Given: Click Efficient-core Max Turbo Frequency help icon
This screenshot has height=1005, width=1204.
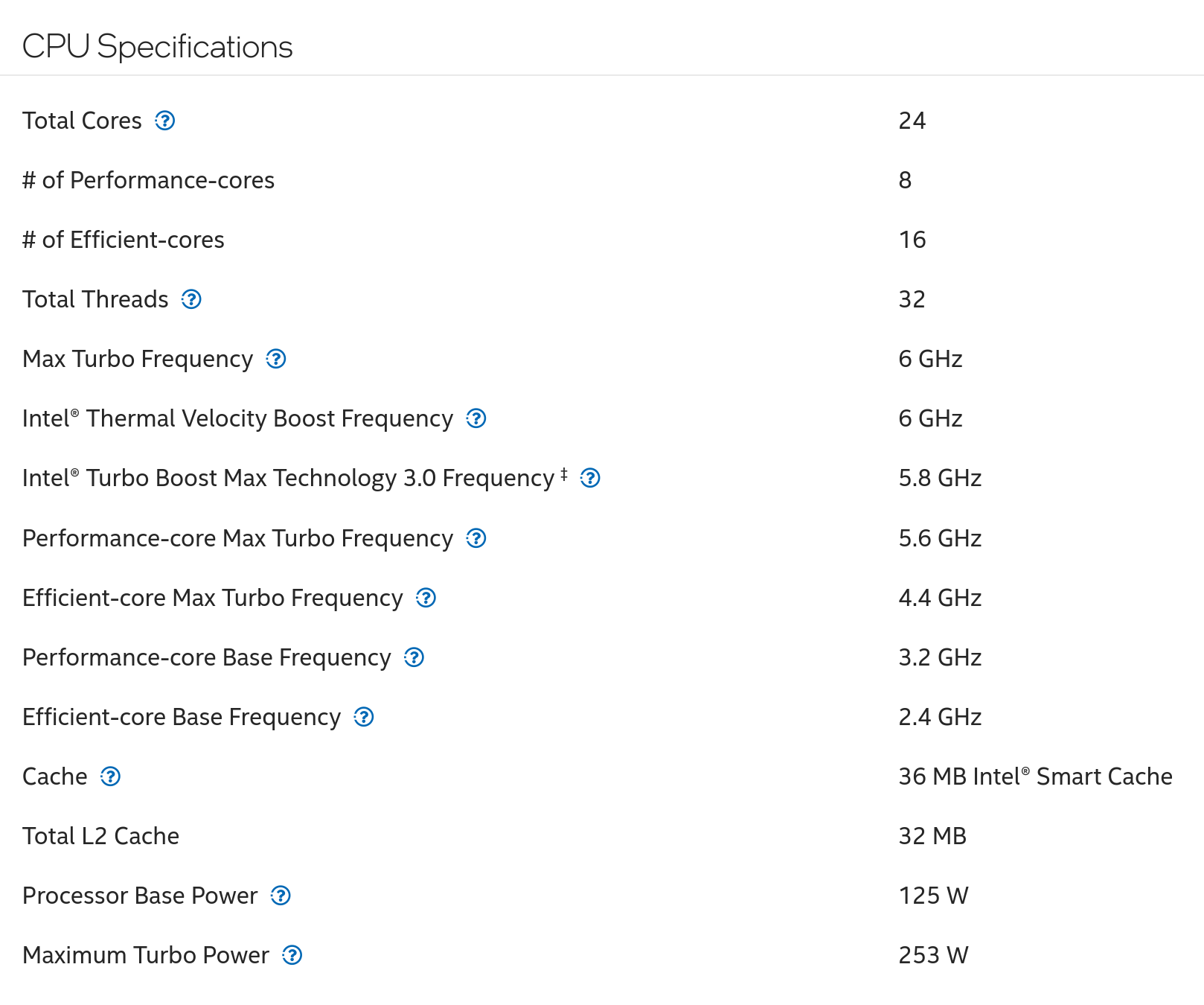Looking at the screenshot, I should click(x=426, y=598).
